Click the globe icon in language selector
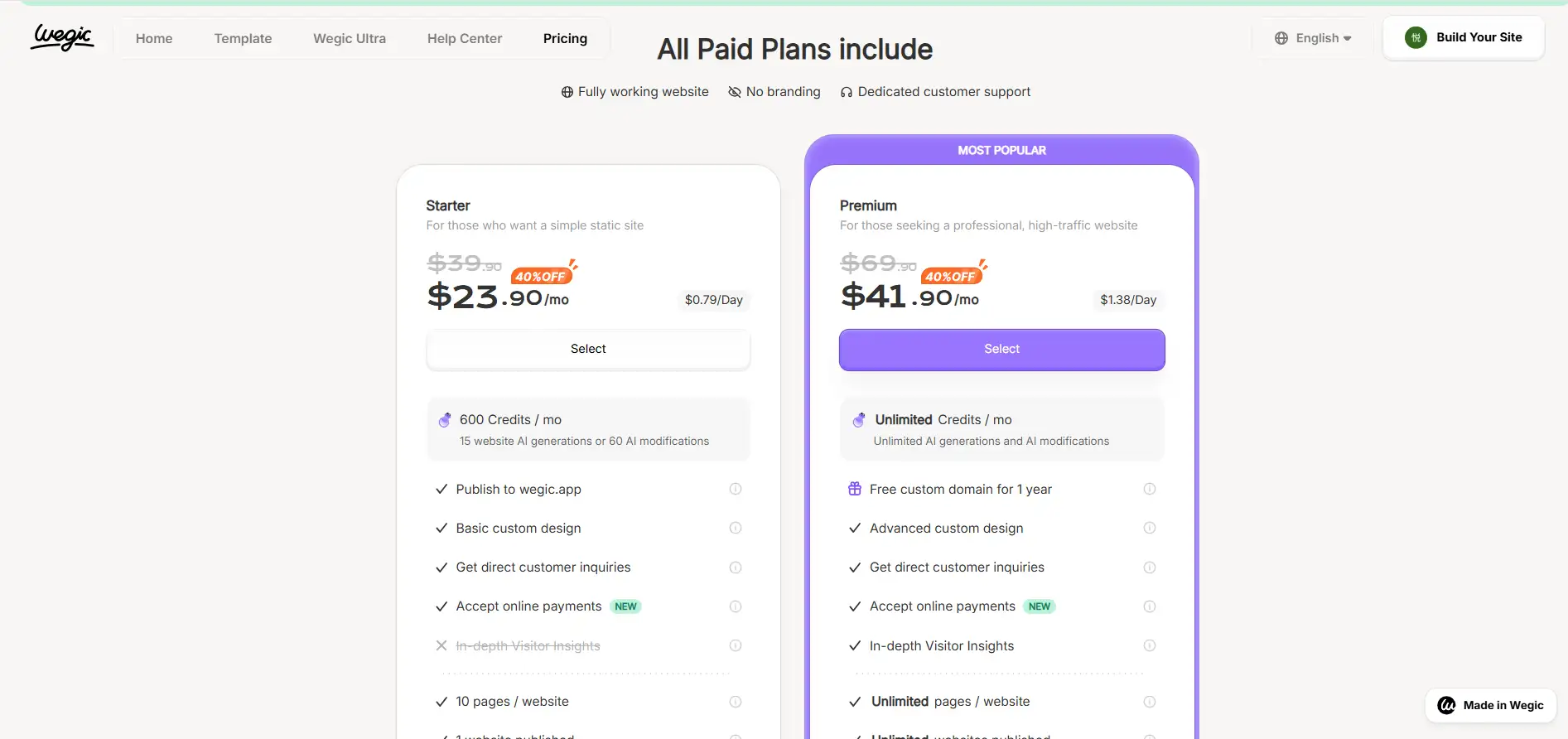The height and width of the screenshot is (739, 1568). (x=1281, y=38)
